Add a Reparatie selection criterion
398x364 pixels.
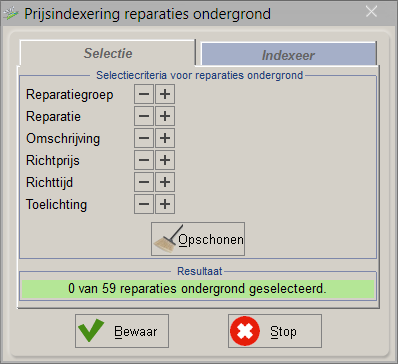point(165,116)
